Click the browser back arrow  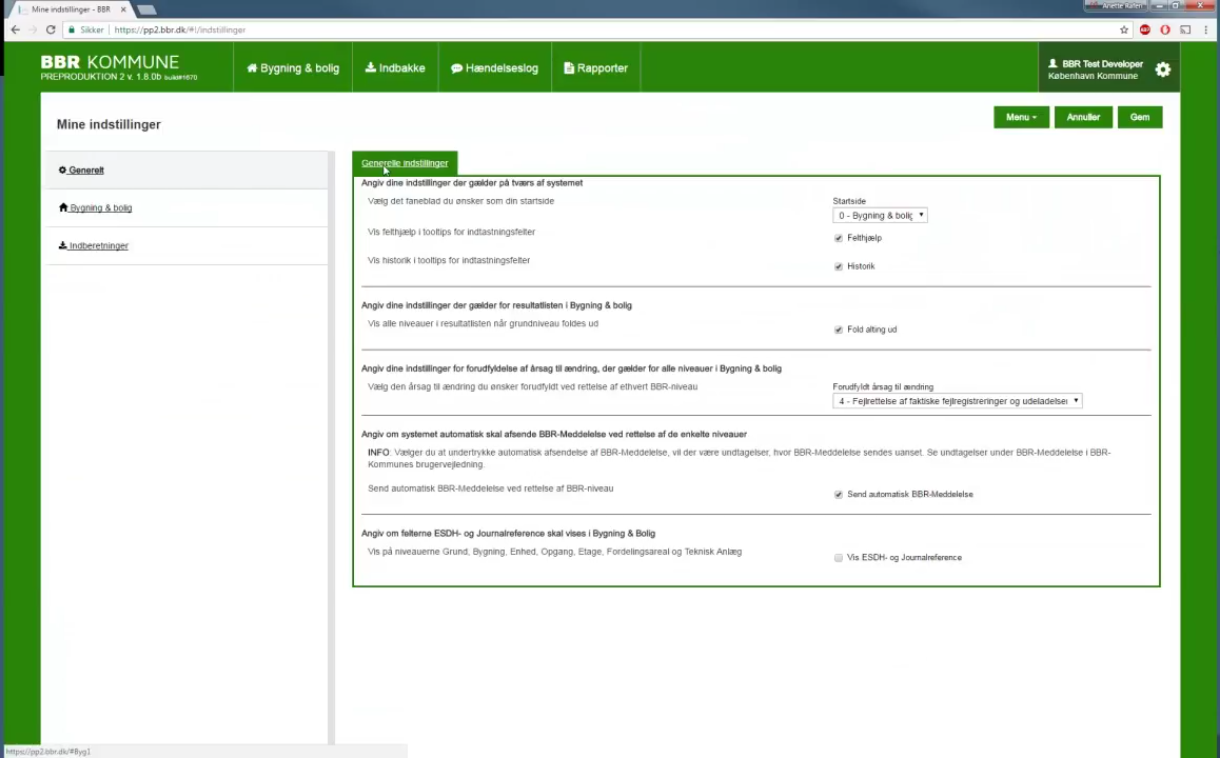click(15, 30)
